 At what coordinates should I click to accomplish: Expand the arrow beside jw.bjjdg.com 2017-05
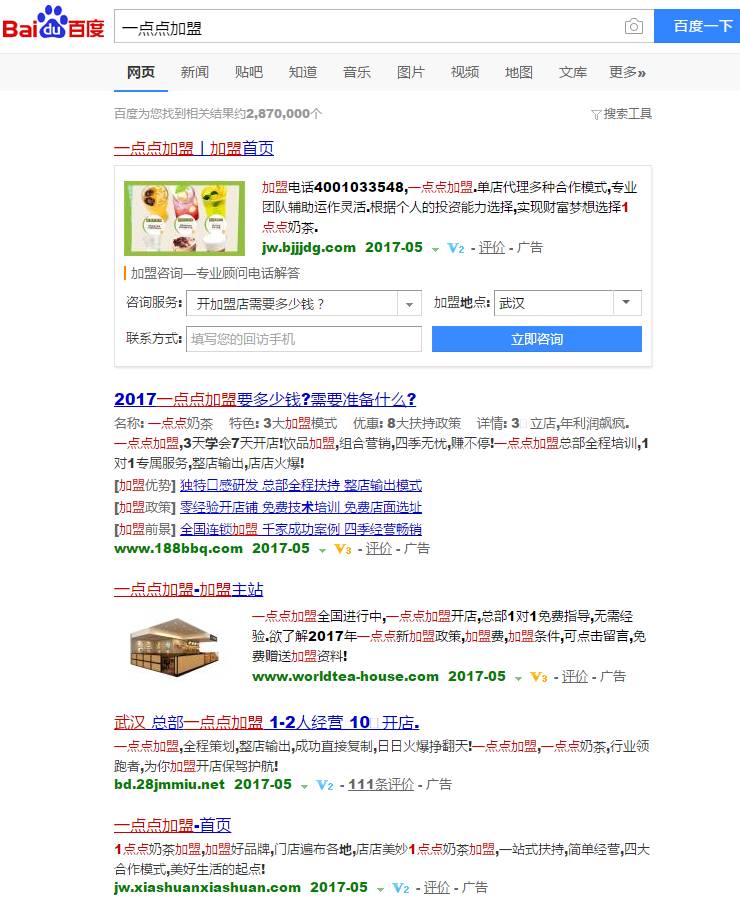436,250
